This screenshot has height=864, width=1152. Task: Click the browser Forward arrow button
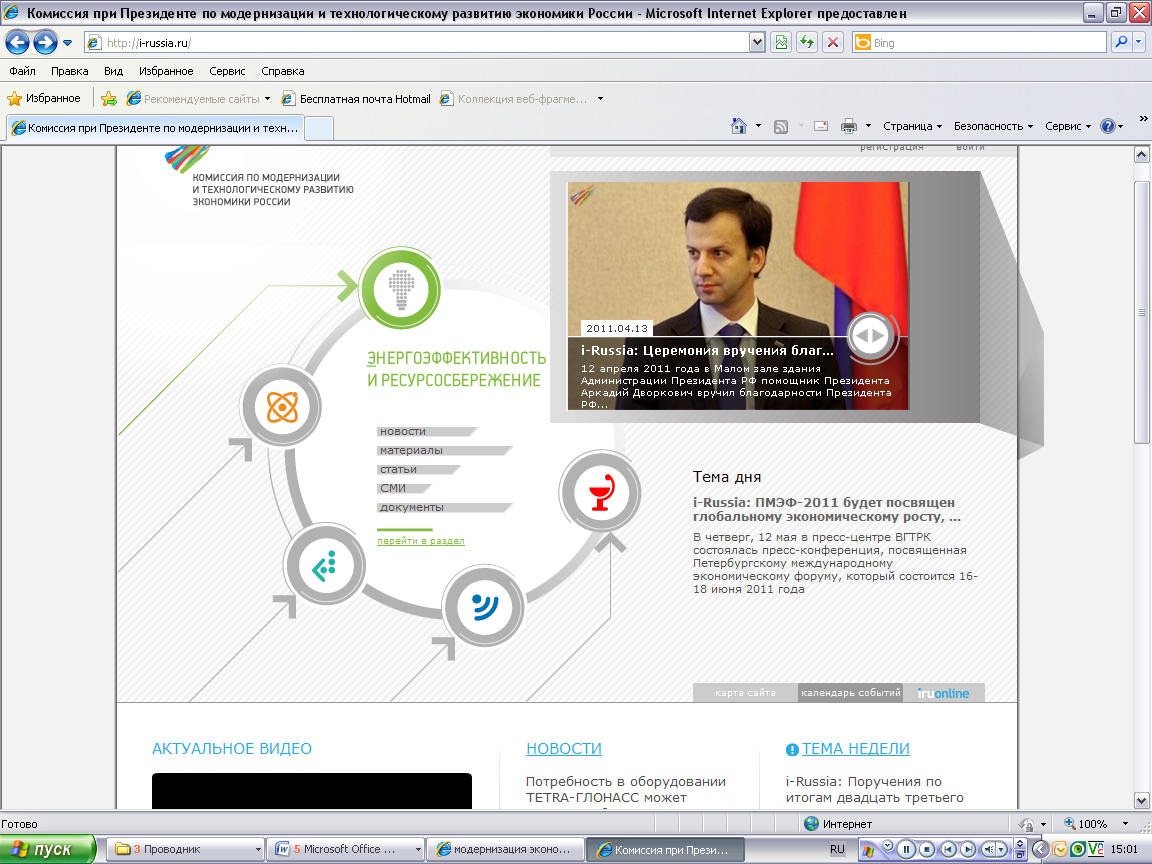[x=46, y=43]
